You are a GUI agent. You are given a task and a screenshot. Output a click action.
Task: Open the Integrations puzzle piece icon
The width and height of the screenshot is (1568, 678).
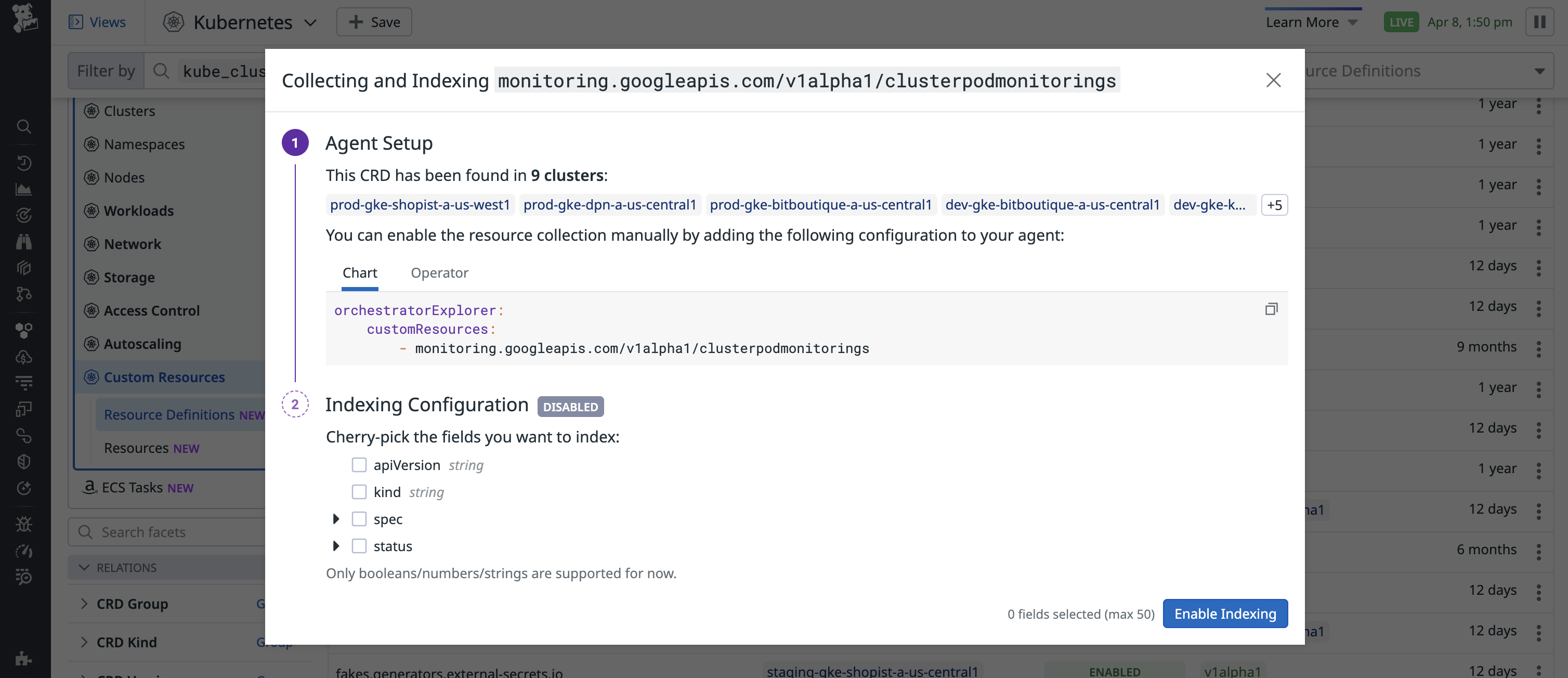point(24,658)
